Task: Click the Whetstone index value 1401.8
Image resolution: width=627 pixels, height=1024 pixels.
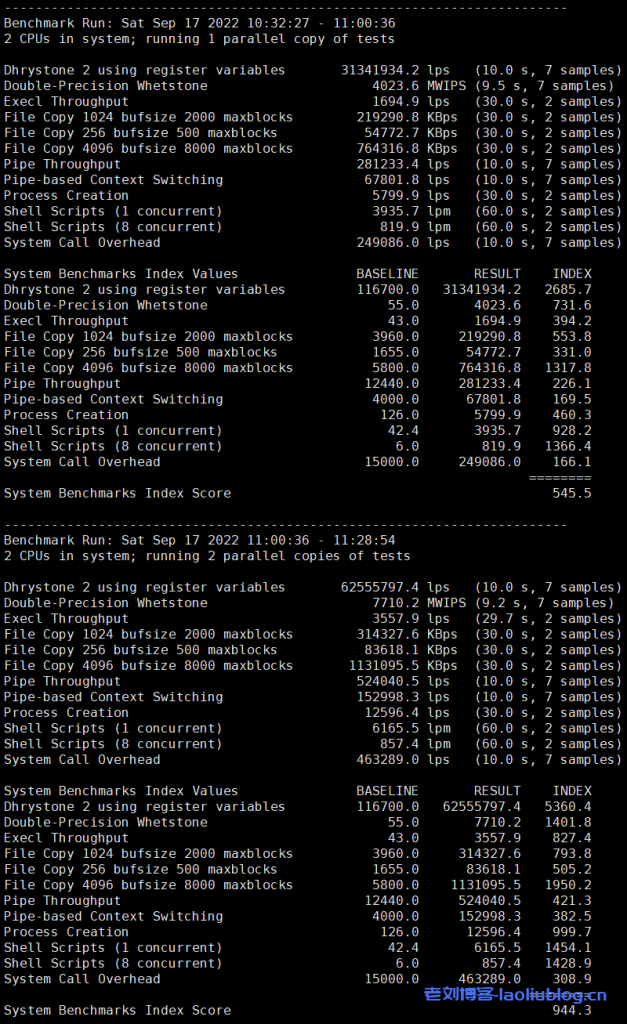Action: click(571, 822)
